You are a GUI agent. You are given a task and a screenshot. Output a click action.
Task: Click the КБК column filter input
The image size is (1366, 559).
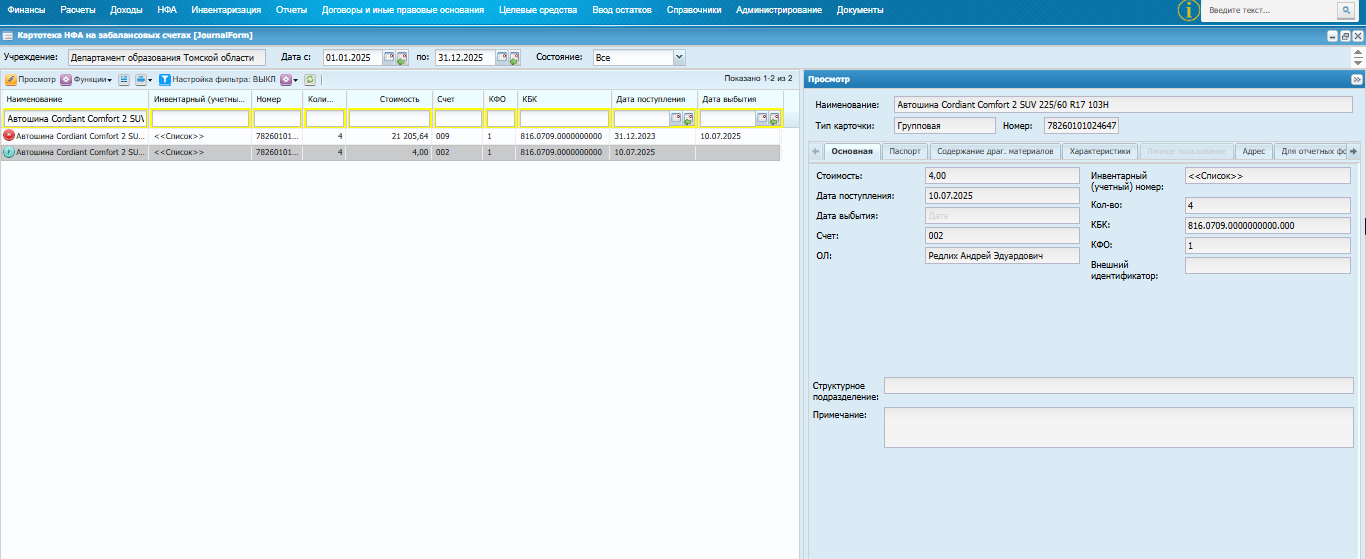coord(565,118)
